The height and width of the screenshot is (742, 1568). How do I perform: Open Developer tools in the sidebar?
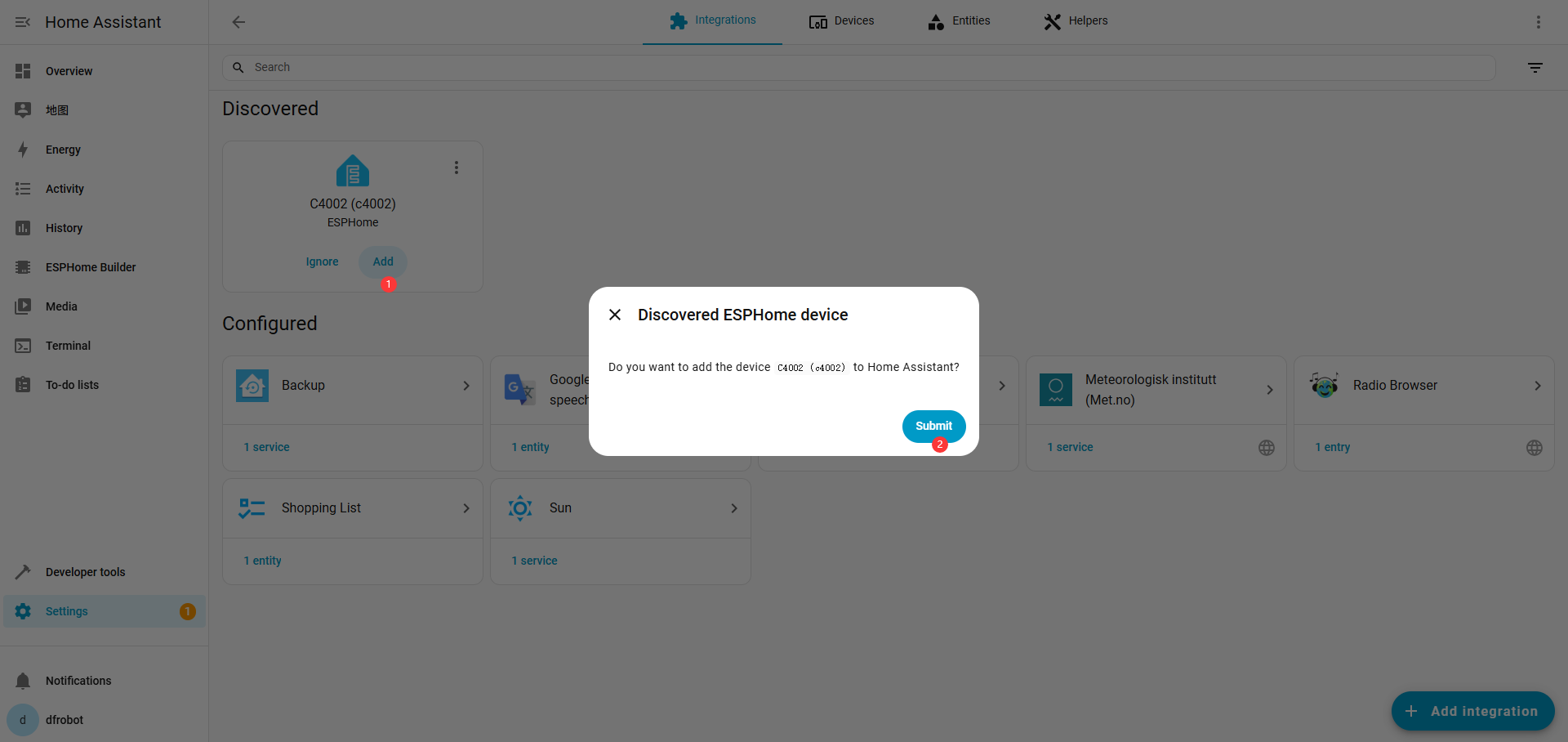click(x=85, y=572)
